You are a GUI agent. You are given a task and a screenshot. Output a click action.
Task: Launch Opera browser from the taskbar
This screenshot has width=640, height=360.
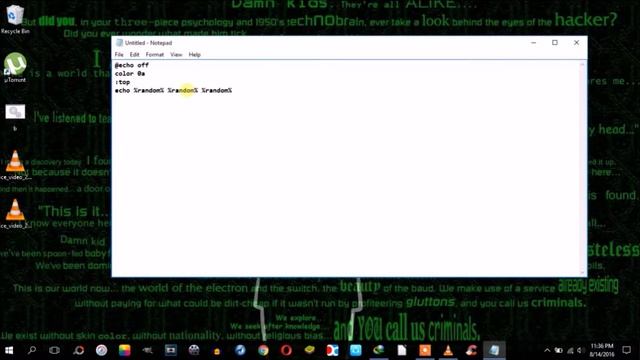[286, 350]
